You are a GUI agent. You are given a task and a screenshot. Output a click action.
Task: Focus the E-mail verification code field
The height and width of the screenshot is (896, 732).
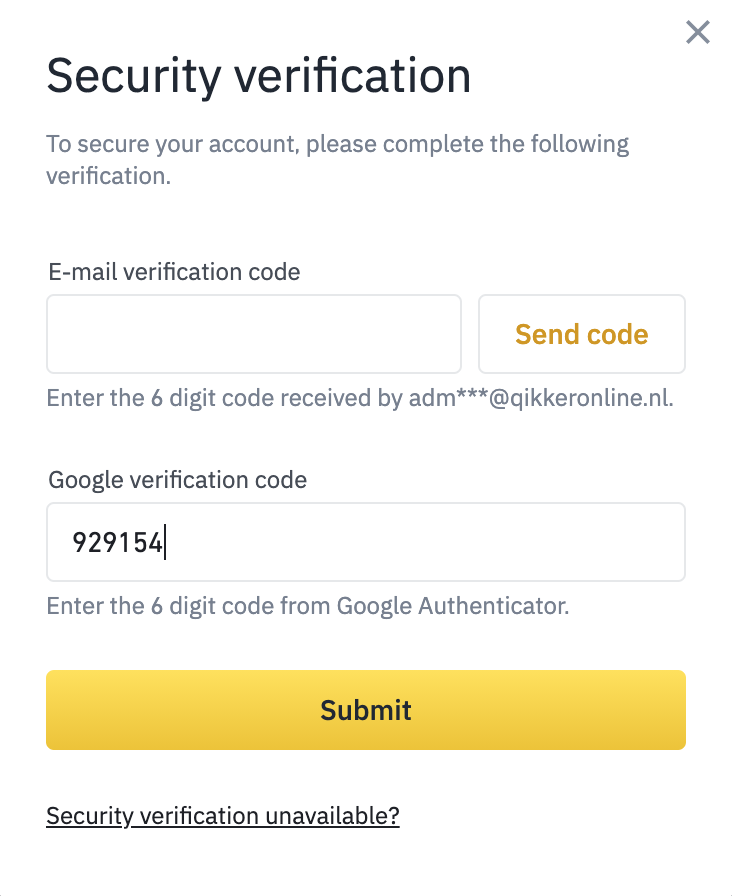(x=253, y=334)
